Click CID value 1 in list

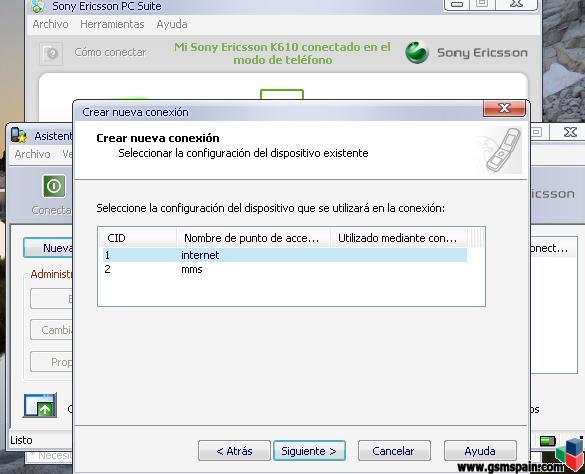pyautogui.click(x=107, y=255)
